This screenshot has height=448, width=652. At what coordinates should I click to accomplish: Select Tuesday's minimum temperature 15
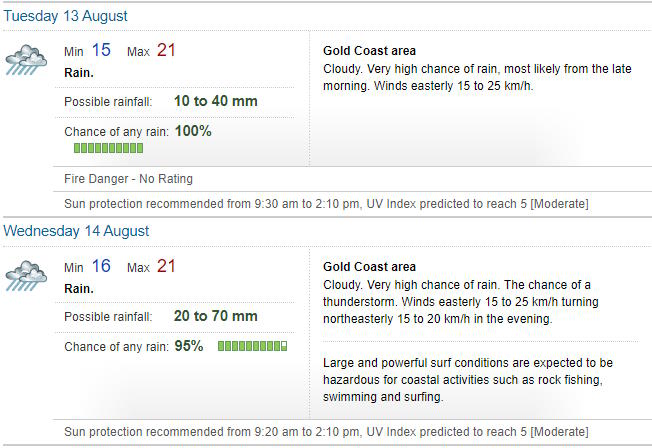pyautogui.click(x=101, y=50)
